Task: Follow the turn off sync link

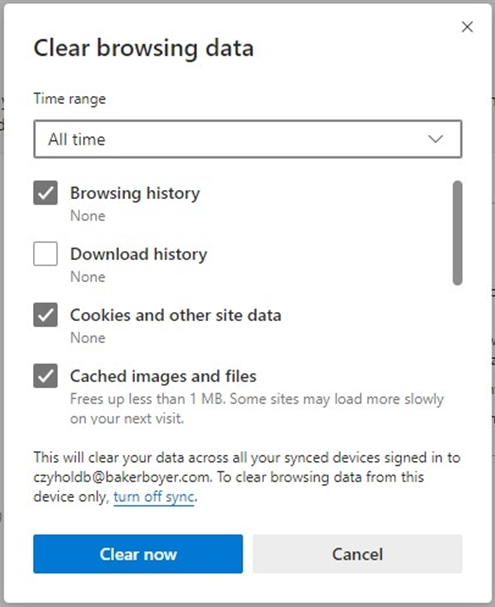Action: [x=154, y=497]
